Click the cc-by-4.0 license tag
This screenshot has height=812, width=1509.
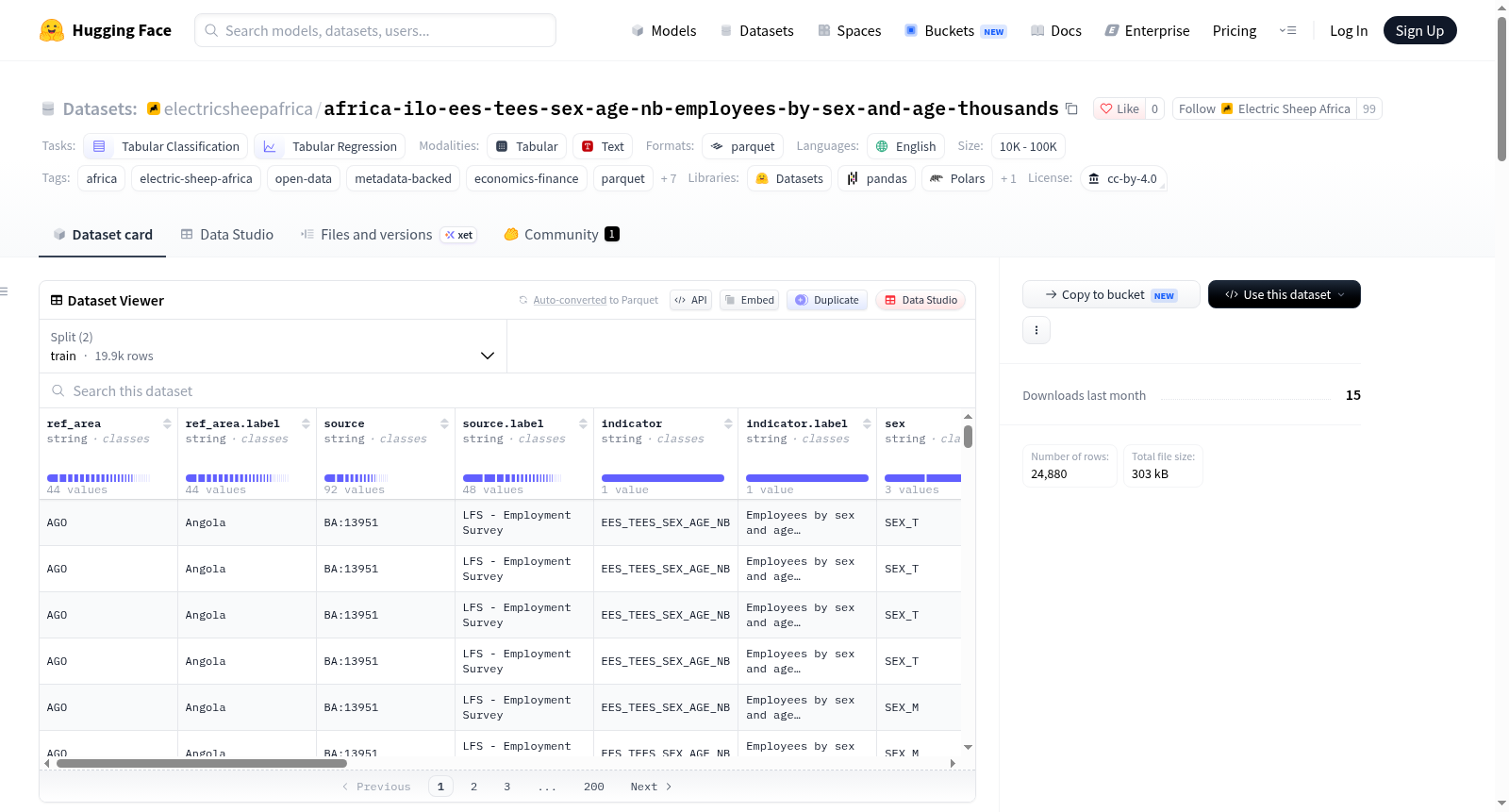click(1122, 178)
